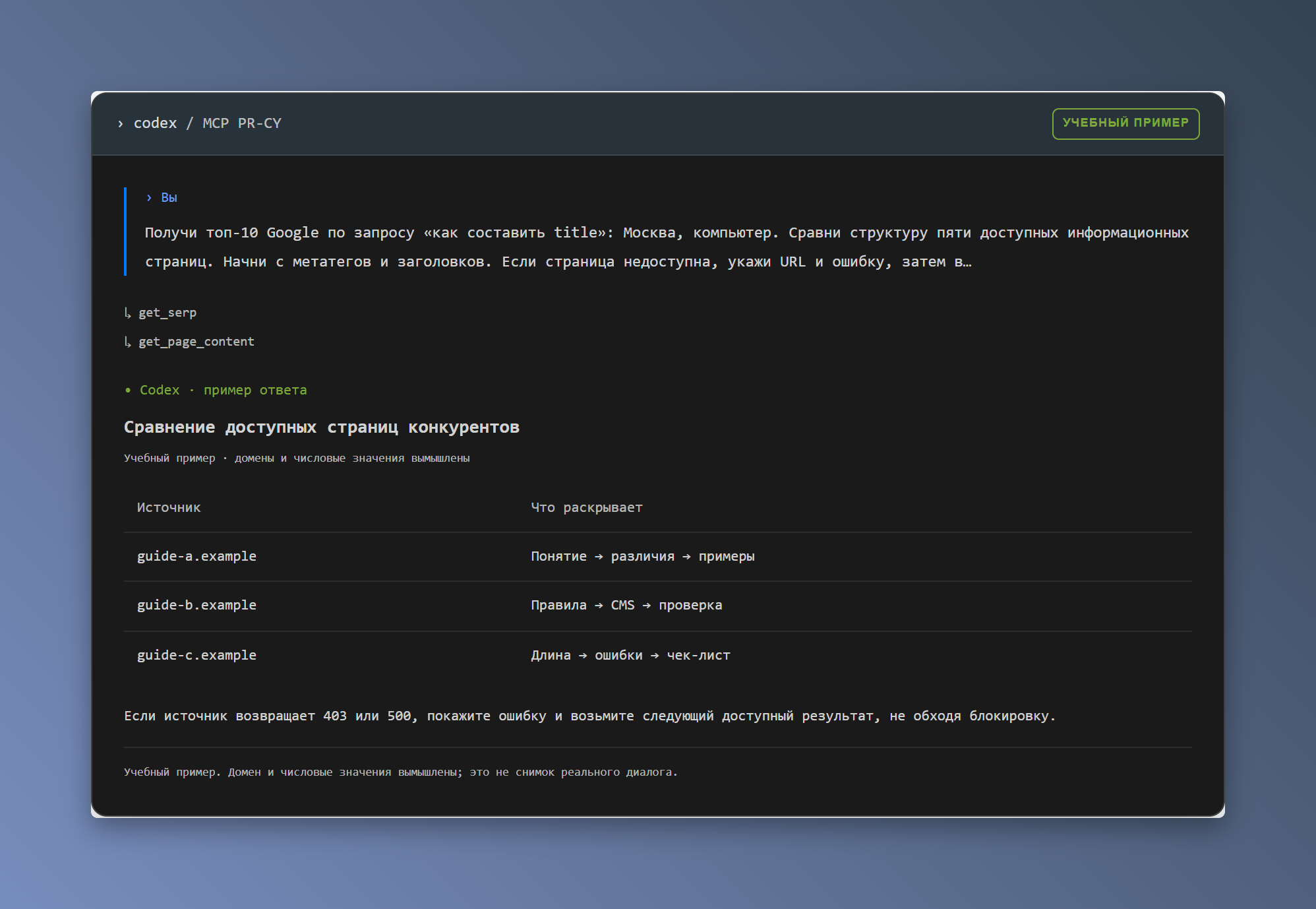The image size is (1316, 909).
Task: Click the footer disclaimer about не снимок реального диалога
Action: tap(401, 772)
